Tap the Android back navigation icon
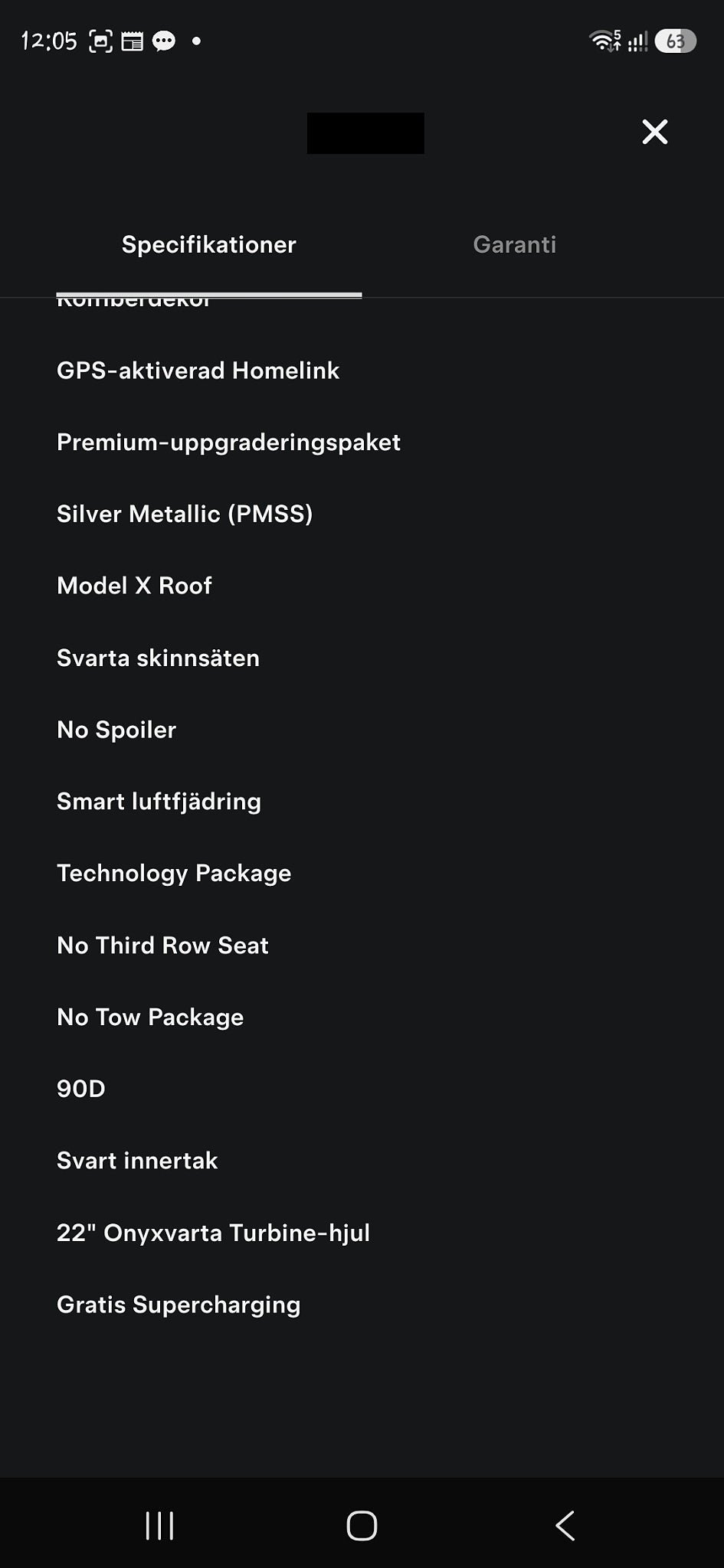Screen dimensions: 724x1568 coord(565,1525)
